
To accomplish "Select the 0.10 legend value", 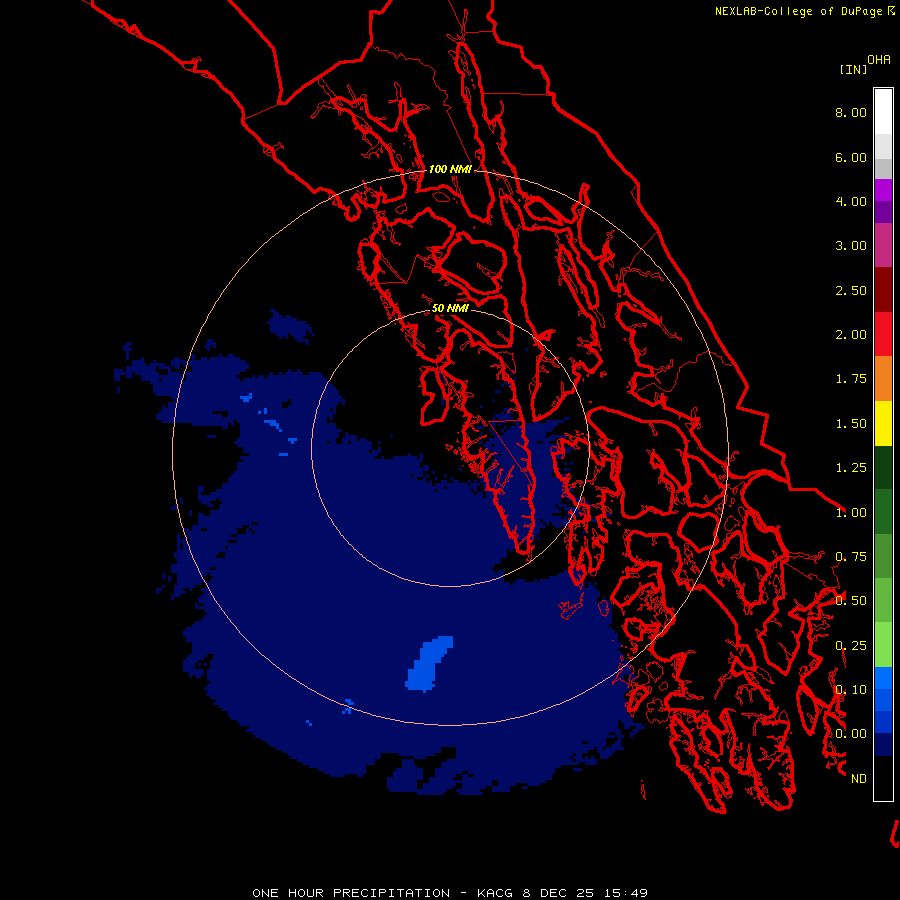I will (851, 690).
